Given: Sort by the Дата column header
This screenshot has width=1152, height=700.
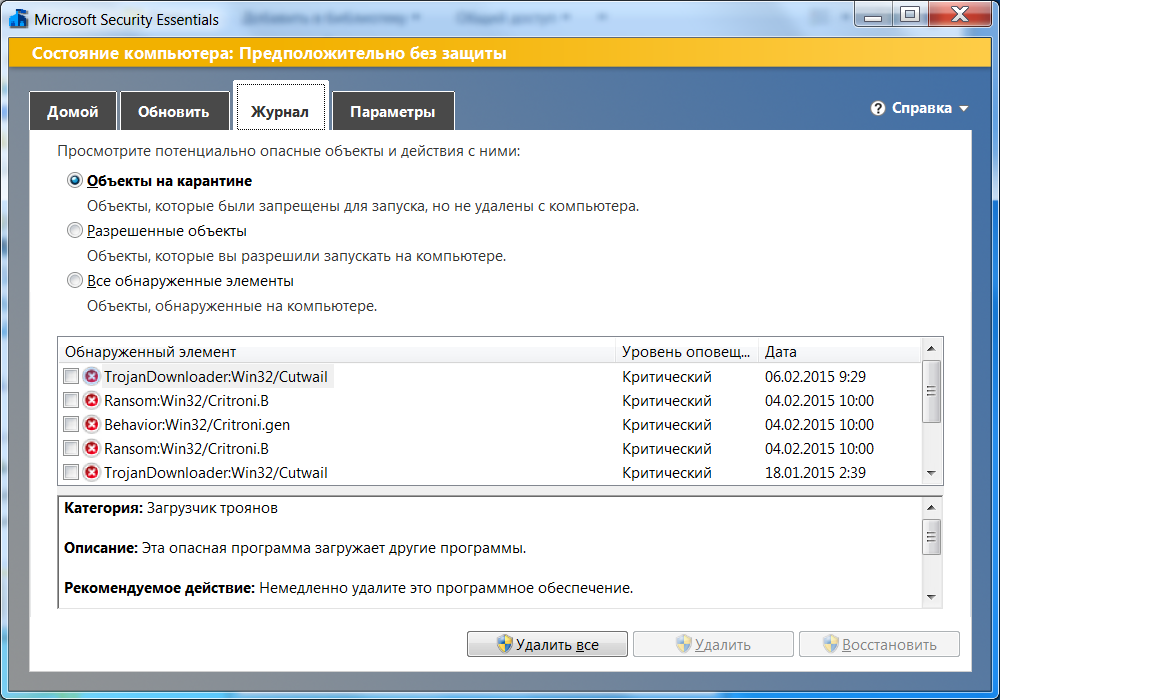Looking at the screenshot, I should (x=839, y=351).
